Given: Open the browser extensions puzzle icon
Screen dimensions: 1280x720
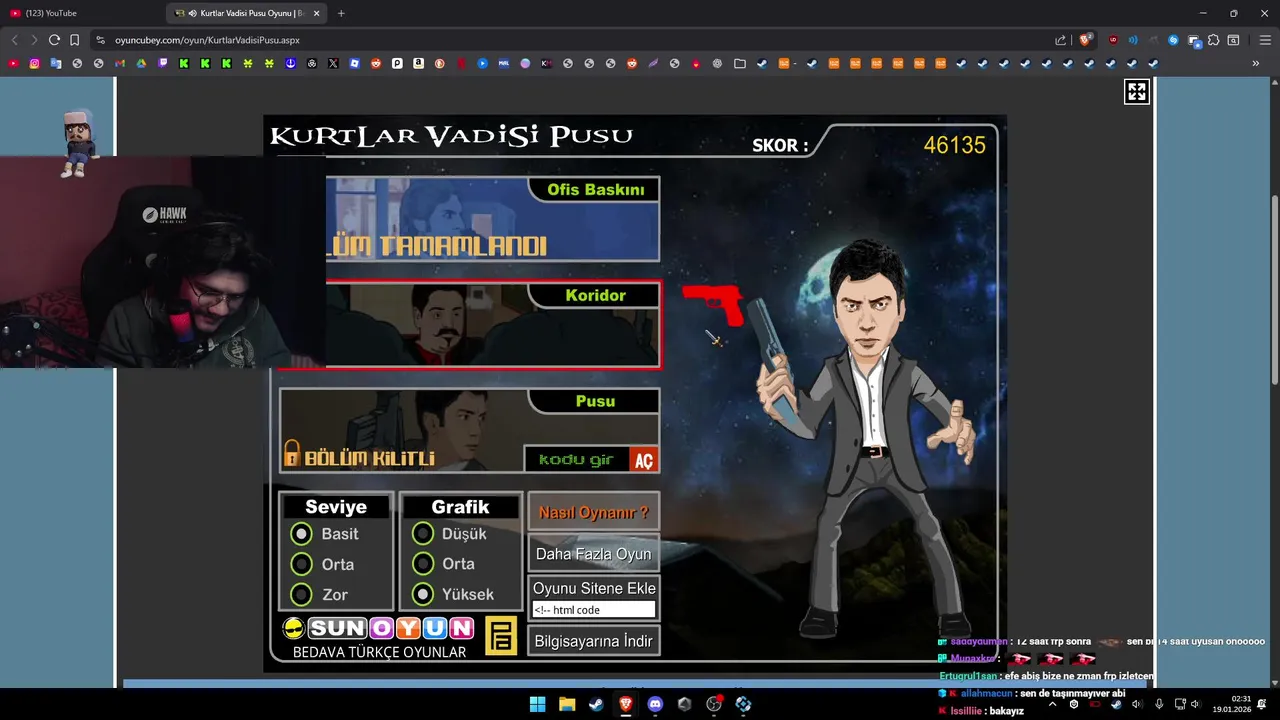Looking at the screenshot, I should 1213,40.
